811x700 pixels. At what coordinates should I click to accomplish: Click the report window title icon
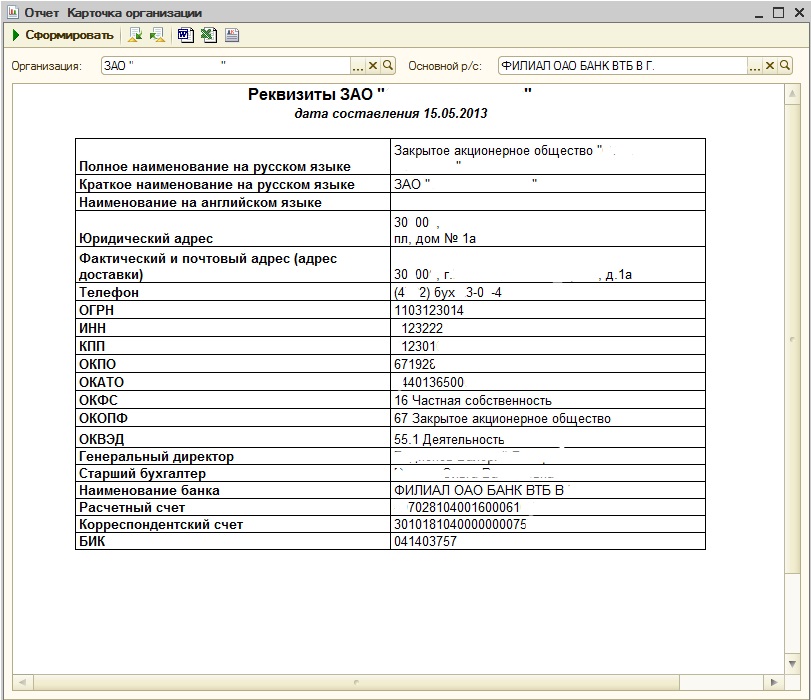pyautogui.click(x=13, y=12)
